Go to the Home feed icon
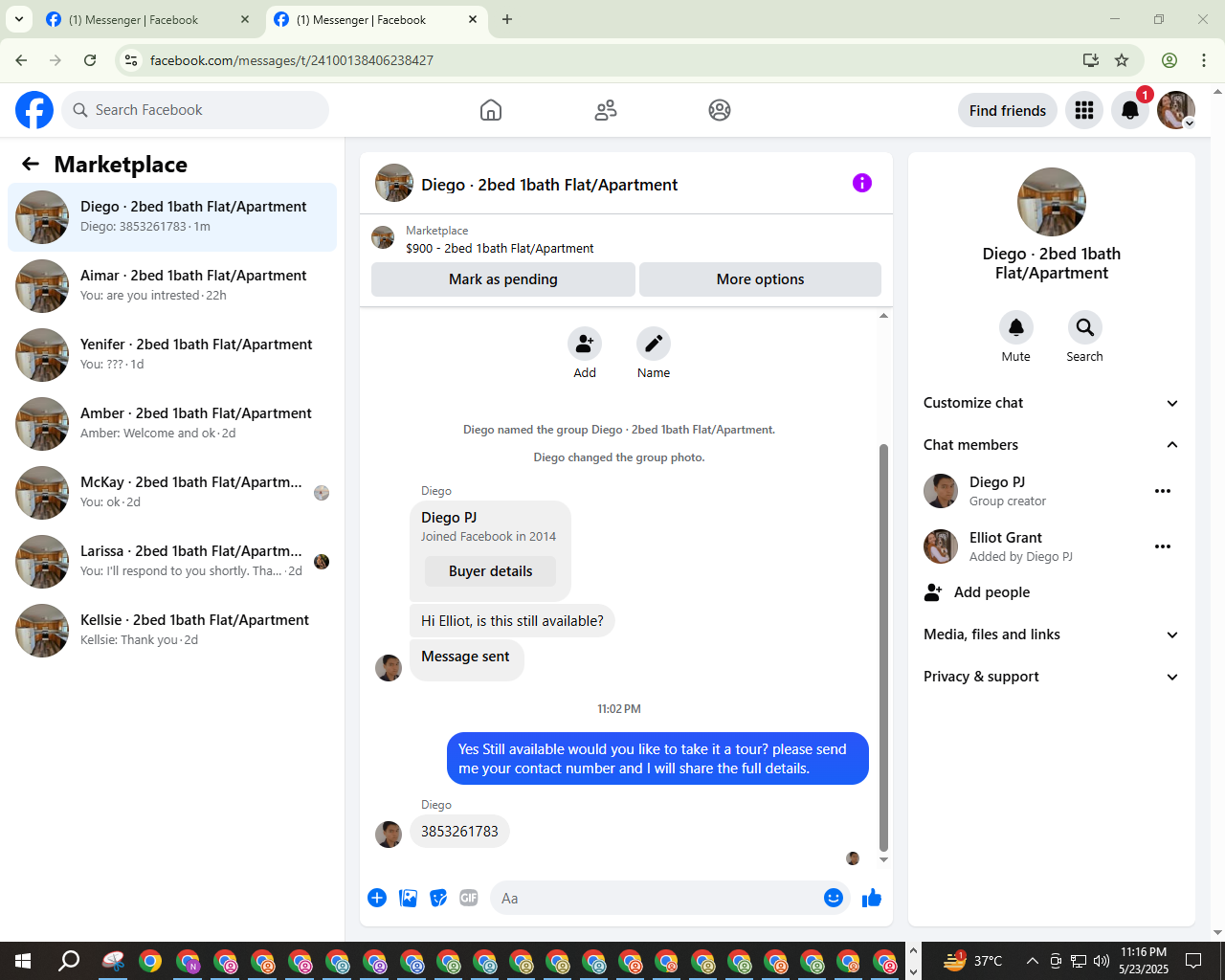 pyautogui.click(x=491, y=110)
